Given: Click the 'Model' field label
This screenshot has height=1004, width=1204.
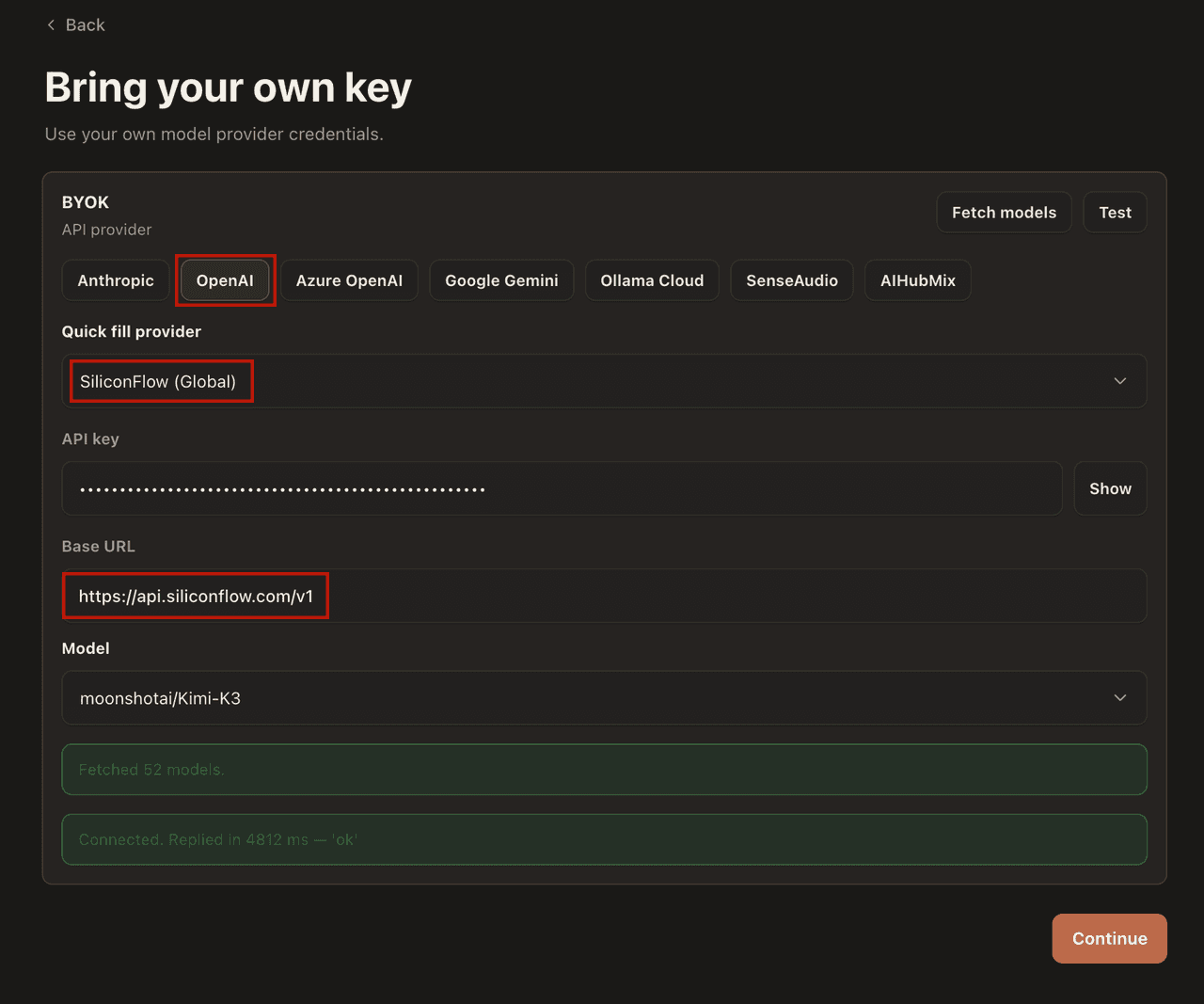Looking at the screenshot, I should coord(86,648).
